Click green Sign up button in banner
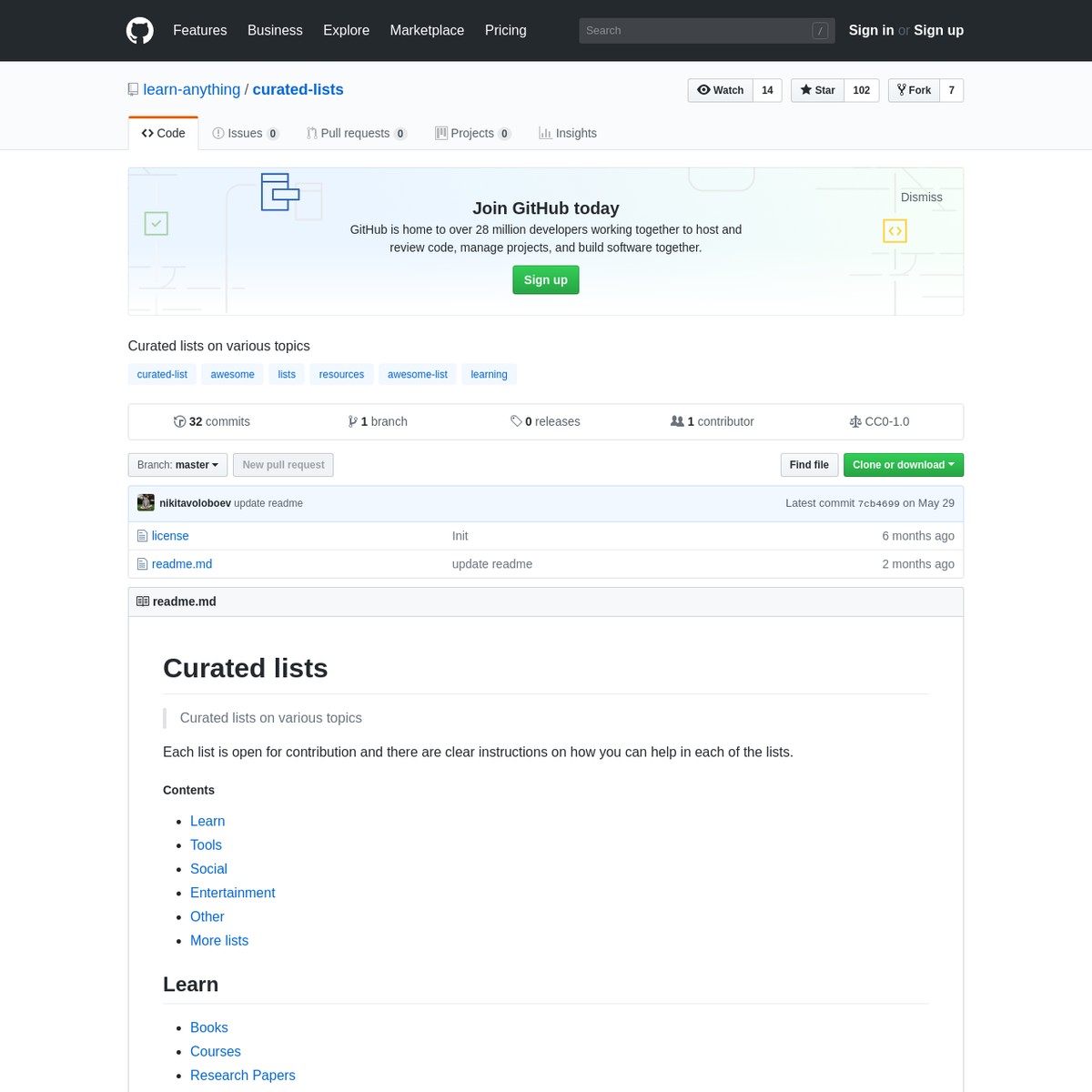Image resolution: width=1092 pixels, height=1092 pixels. coord(546,279)
